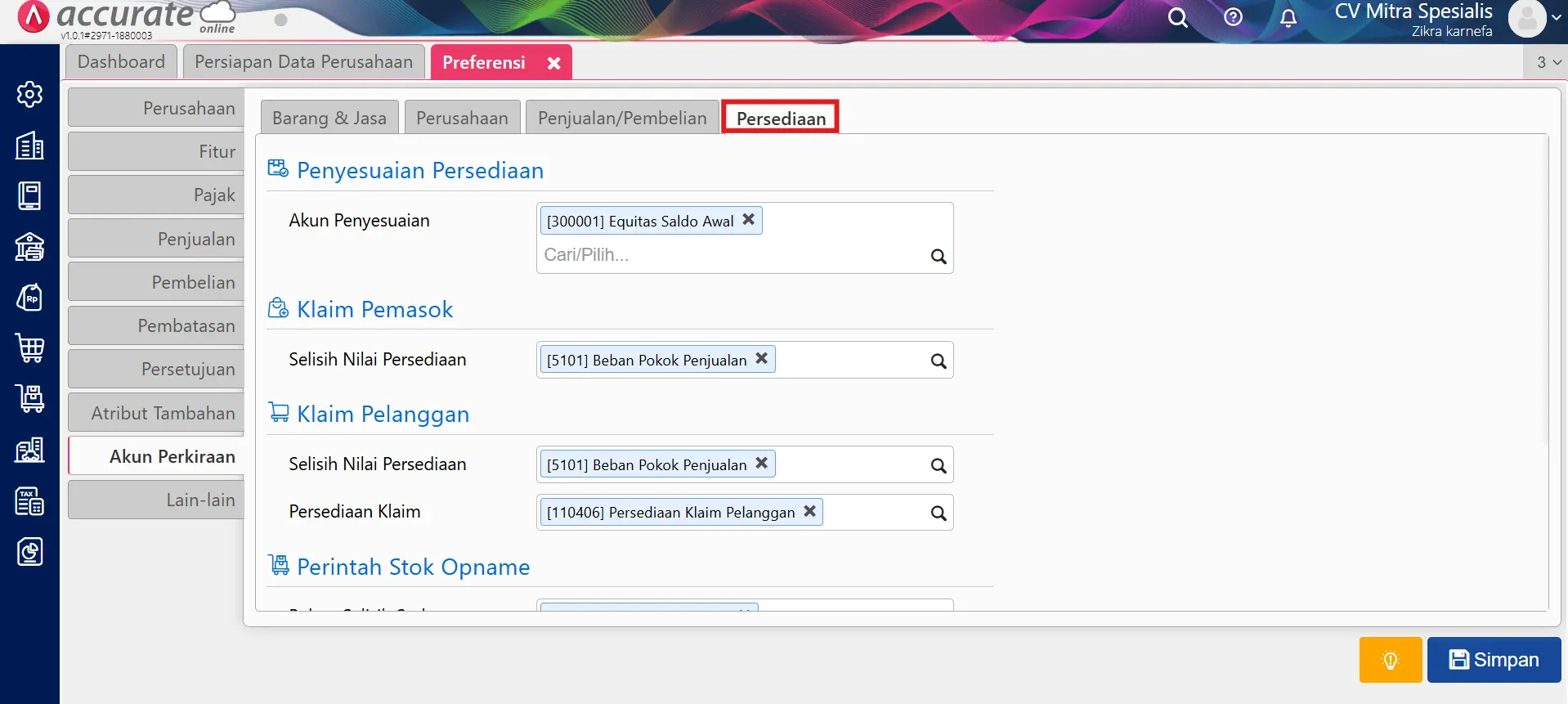The width and height of the screenshot is (1568, 704).
Task: Click the Simpan save button
Action: pos(1494,660)
